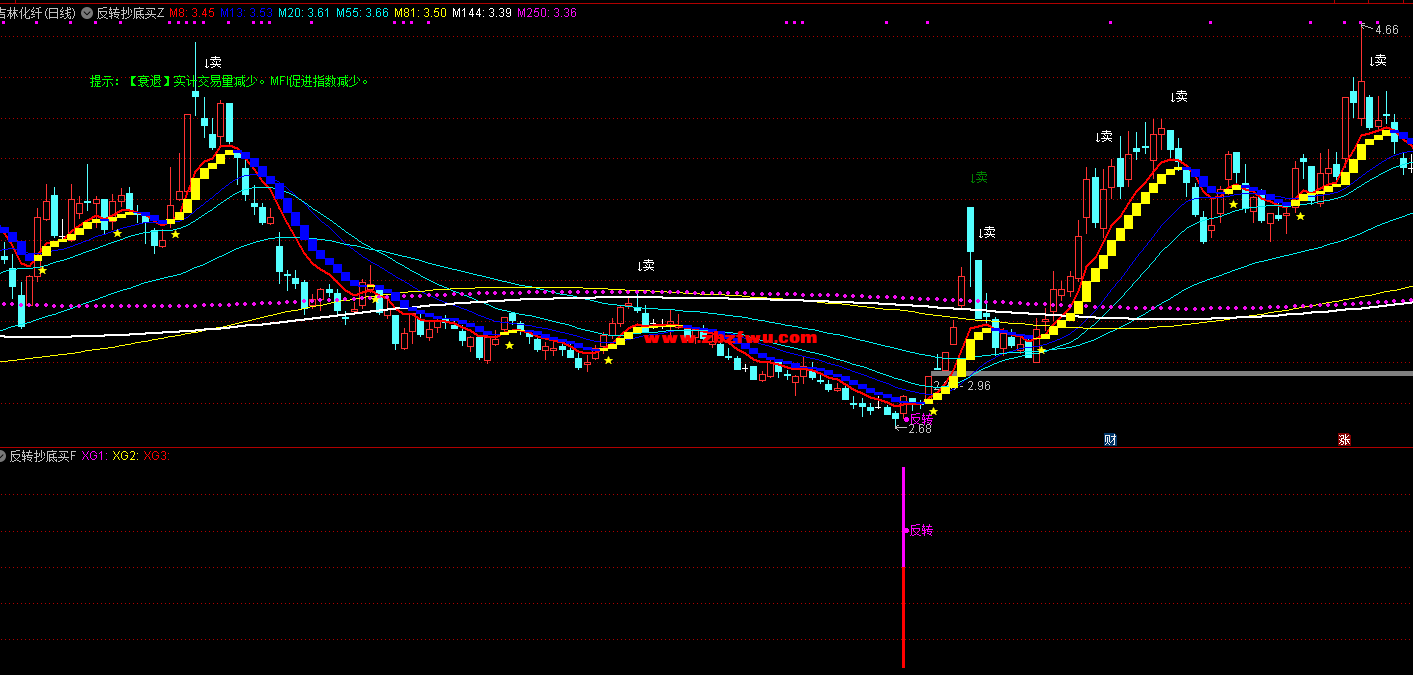Click the 吉林化纤(日线) stock title
The image size is (1413, 675).
[x=38, y=13]
